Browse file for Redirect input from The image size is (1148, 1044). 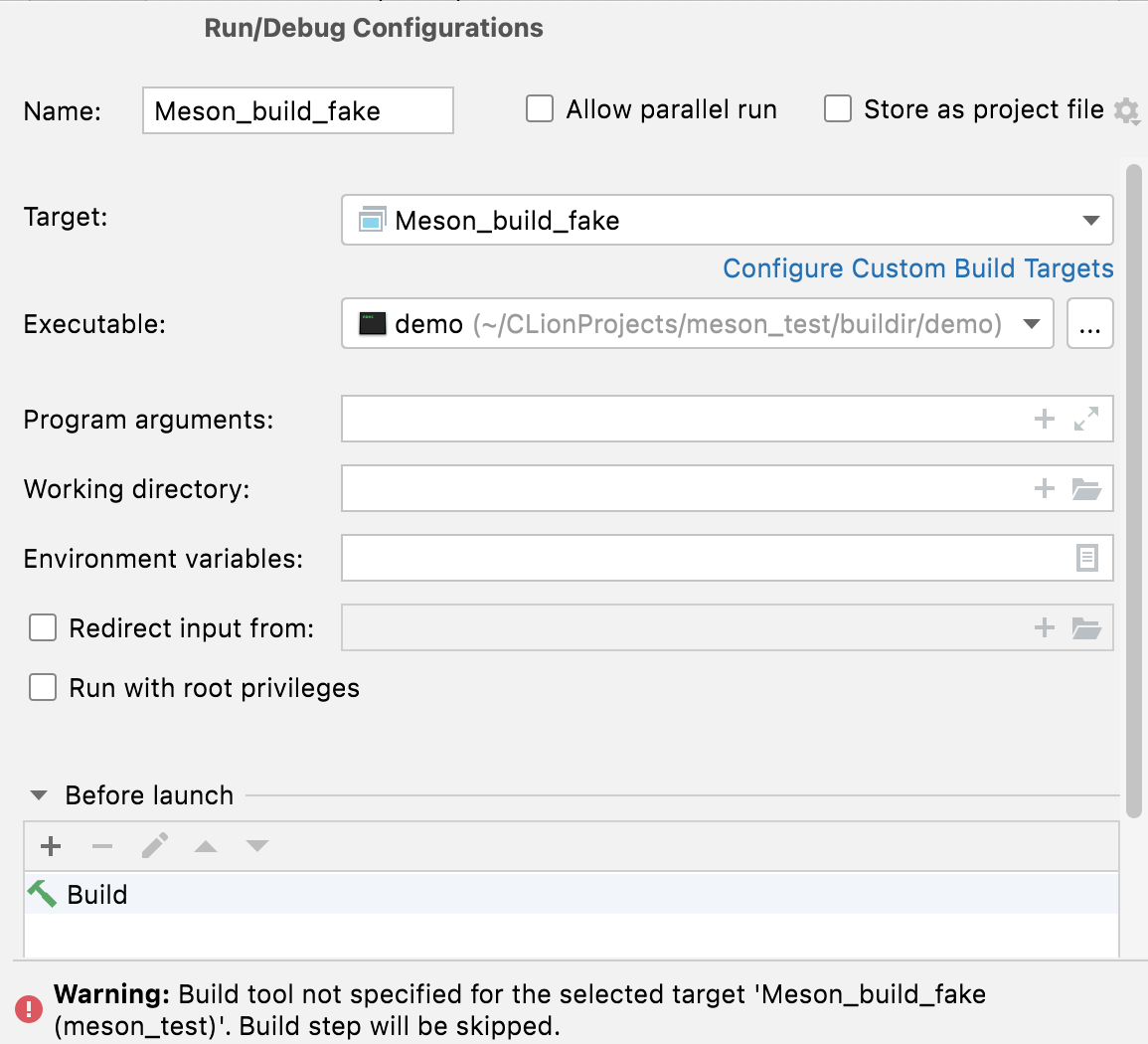pos(1087,627)
